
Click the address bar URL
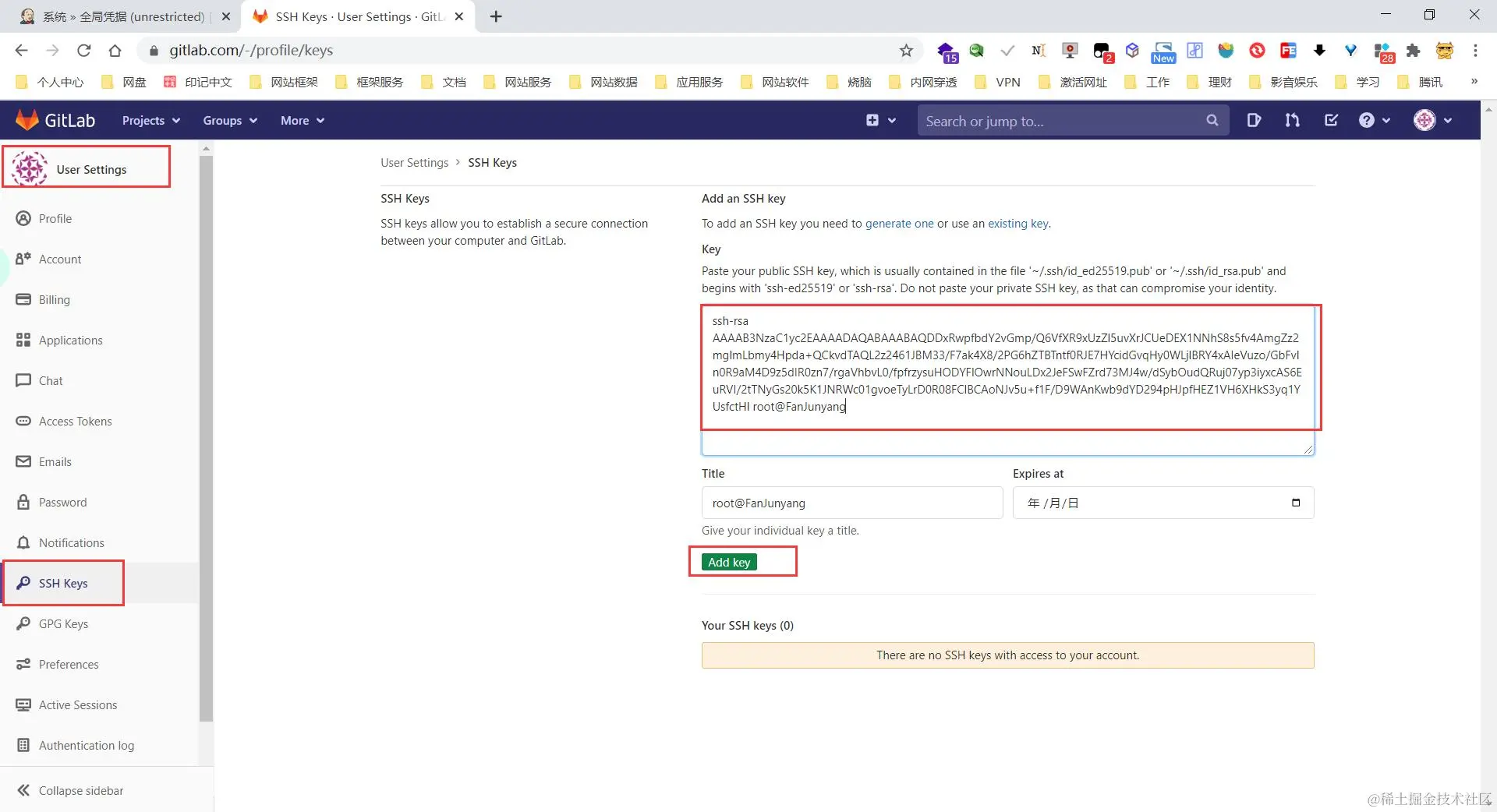coord(251,51)
